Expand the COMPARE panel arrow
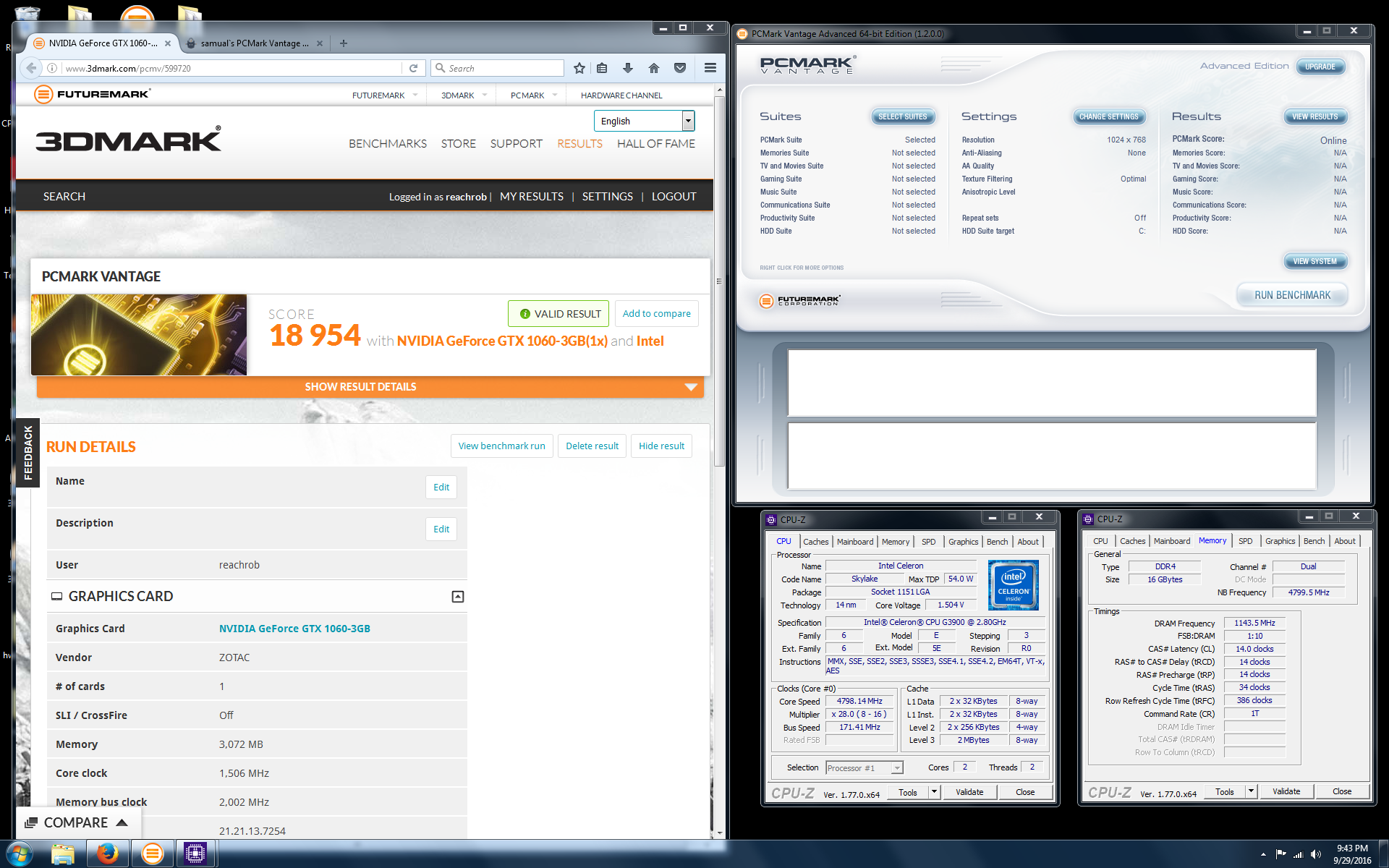Image resolution: width=1389 pixels, height=868 pixels. [x=122, y=822]
